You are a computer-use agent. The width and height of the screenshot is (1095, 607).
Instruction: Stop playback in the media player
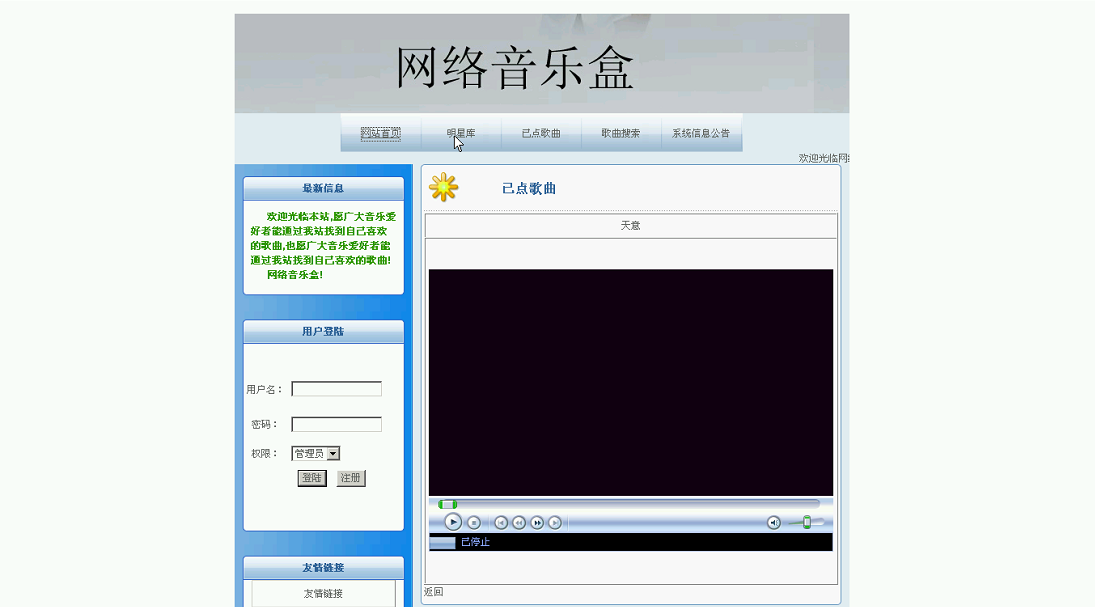click(473, 522)
